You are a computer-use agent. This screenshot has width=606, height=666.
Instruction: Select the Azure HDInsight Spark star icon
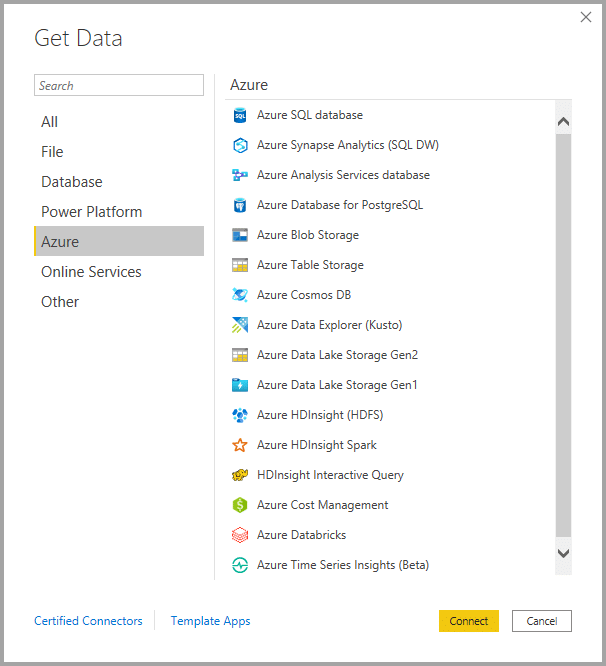pyautogui.click(x=240, y=446)
